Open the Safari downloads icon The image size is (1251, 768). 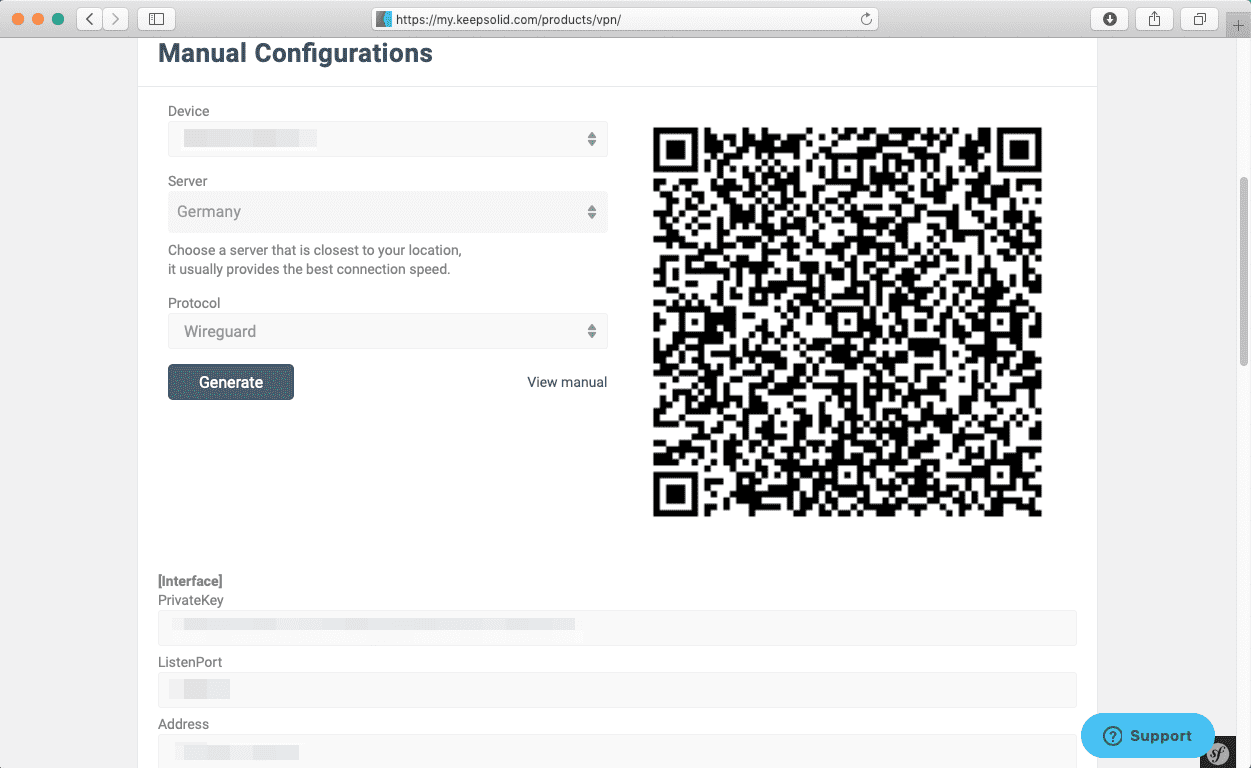[x=1110, y=19]
